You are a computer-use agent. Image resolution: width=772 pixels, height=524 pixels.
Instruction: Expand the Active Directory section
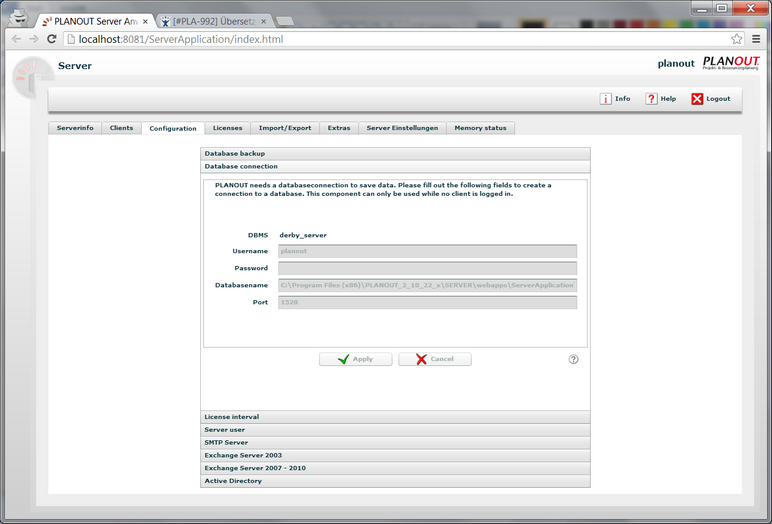tap(395, 481)
